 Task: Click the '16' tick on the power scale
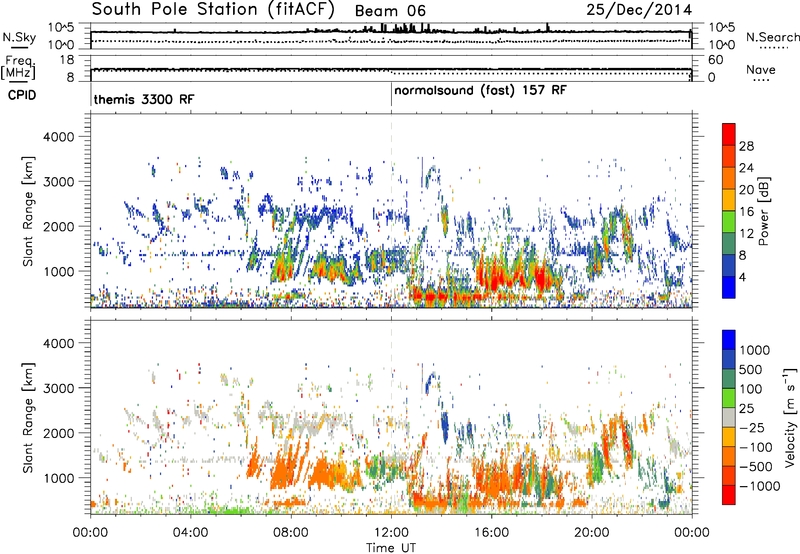746,212
